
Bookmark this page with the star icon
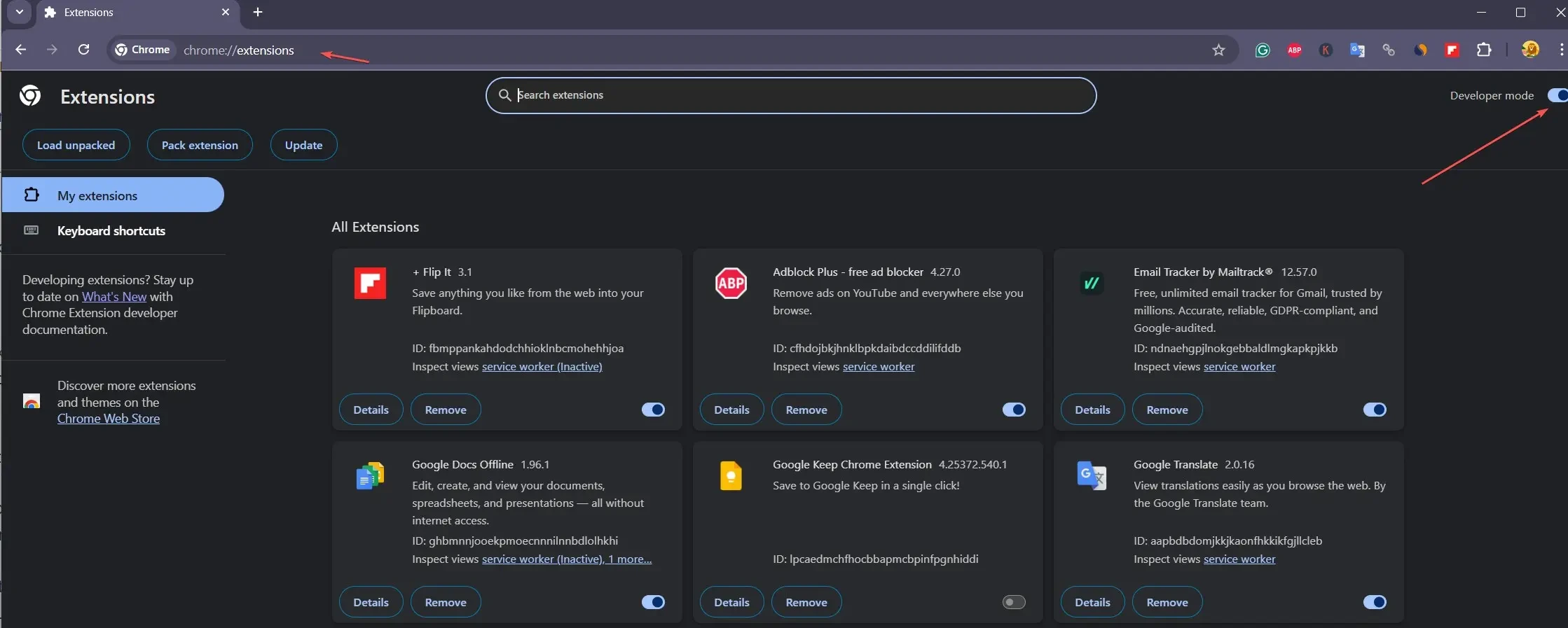[1218, 50]
